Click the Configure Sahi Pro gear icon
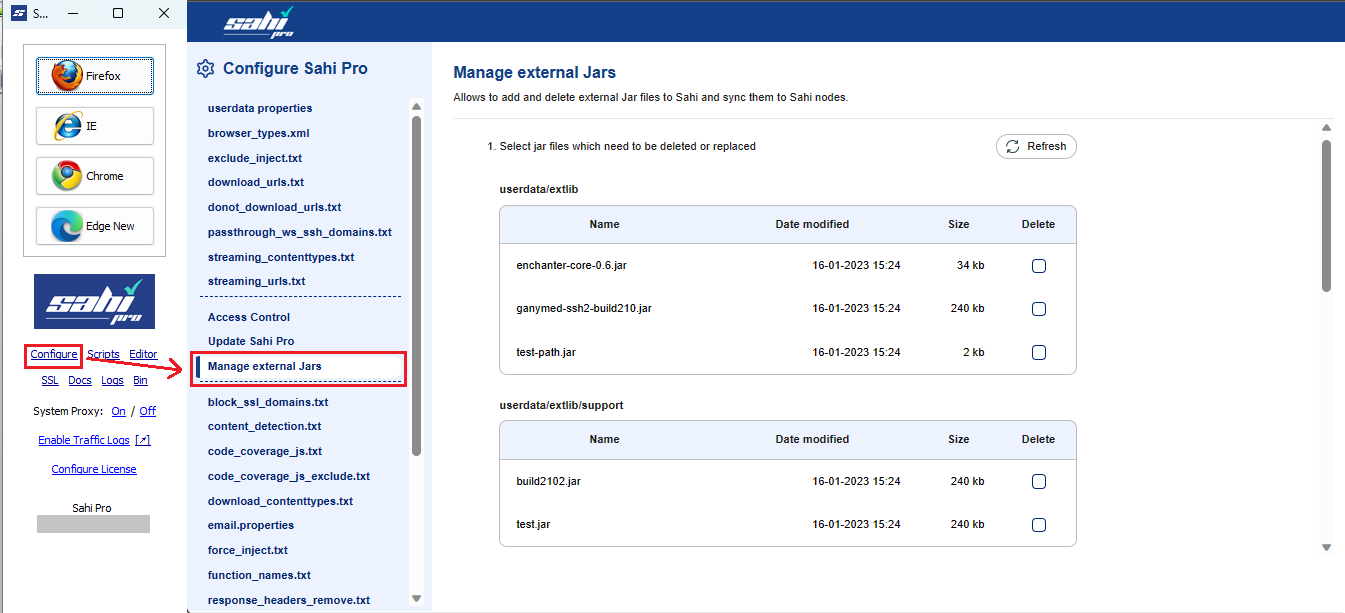The height and width of the screenshot is (613, 1345). [205, 69]
